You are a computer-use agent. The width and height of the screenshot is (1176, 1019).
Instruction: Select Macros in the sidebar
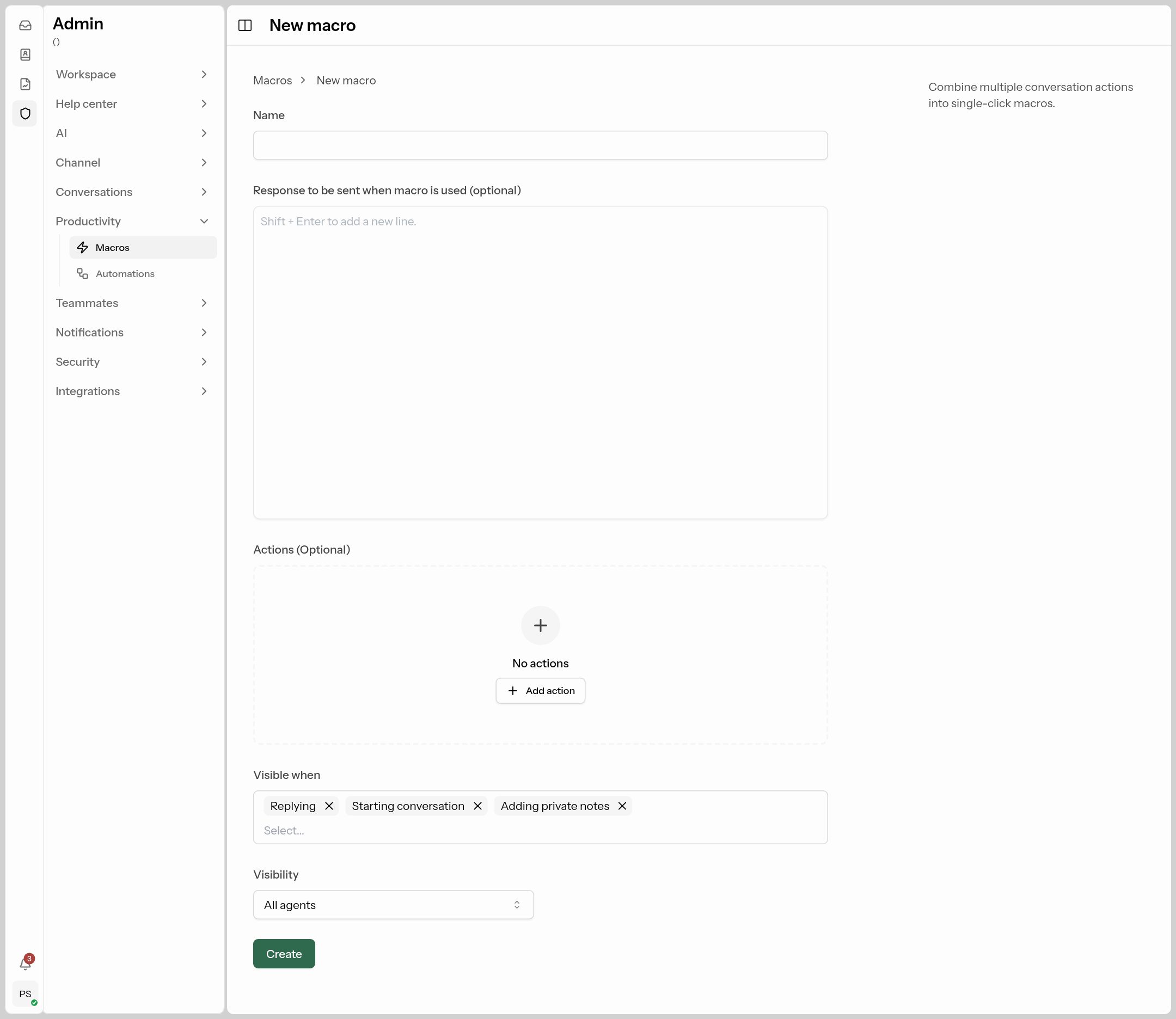[x=143, y=247]
